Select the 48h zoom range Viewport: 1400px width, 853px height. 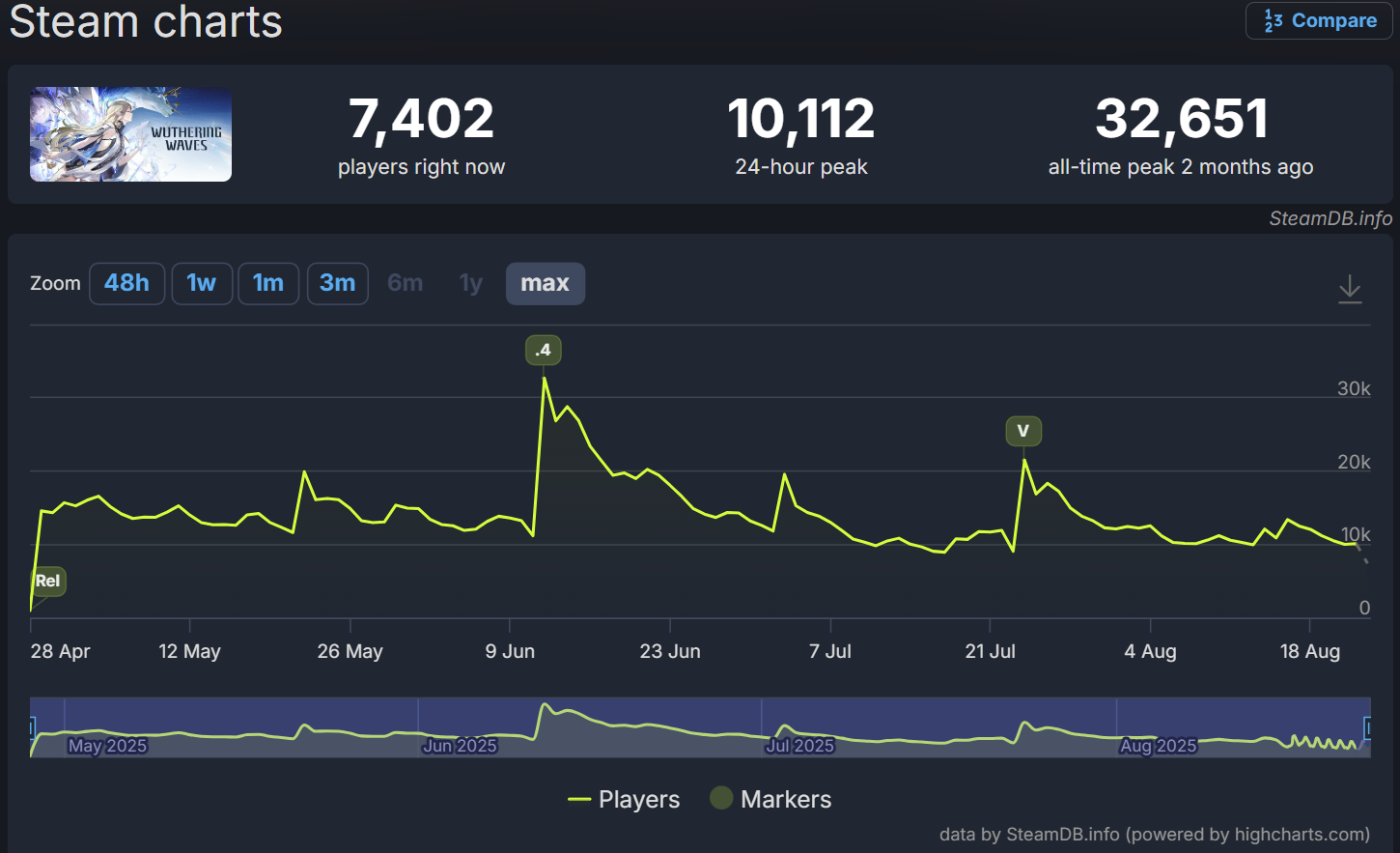pyautogui.click(x=126, y=283)
